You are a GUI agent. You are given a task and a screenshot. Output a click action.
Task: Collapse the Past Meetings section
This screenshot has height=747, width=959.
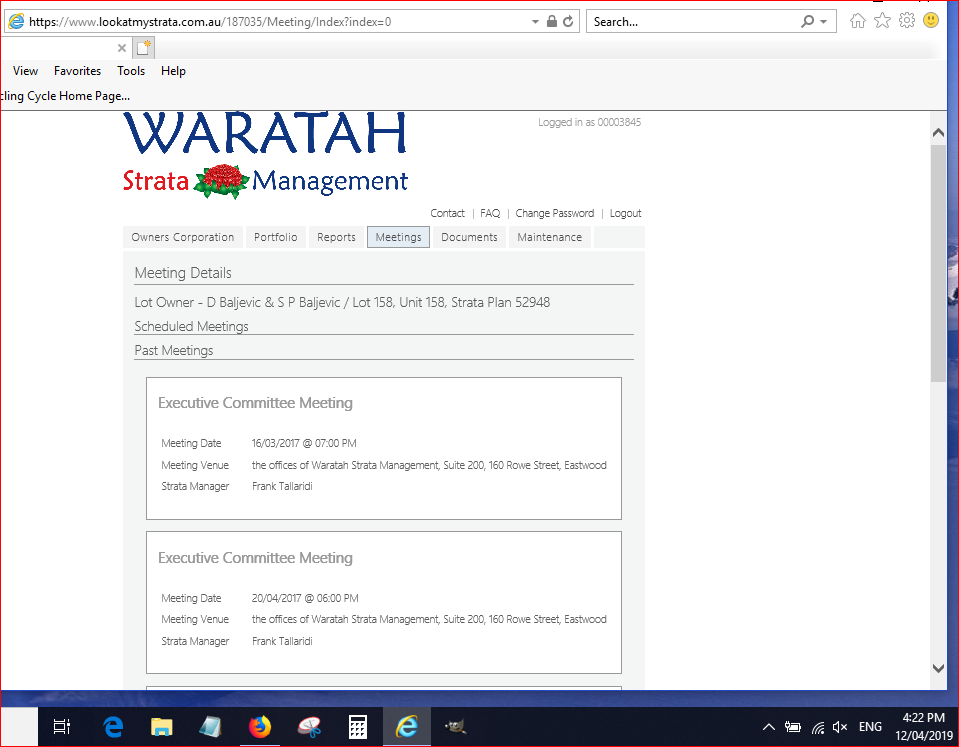point(174,351)
